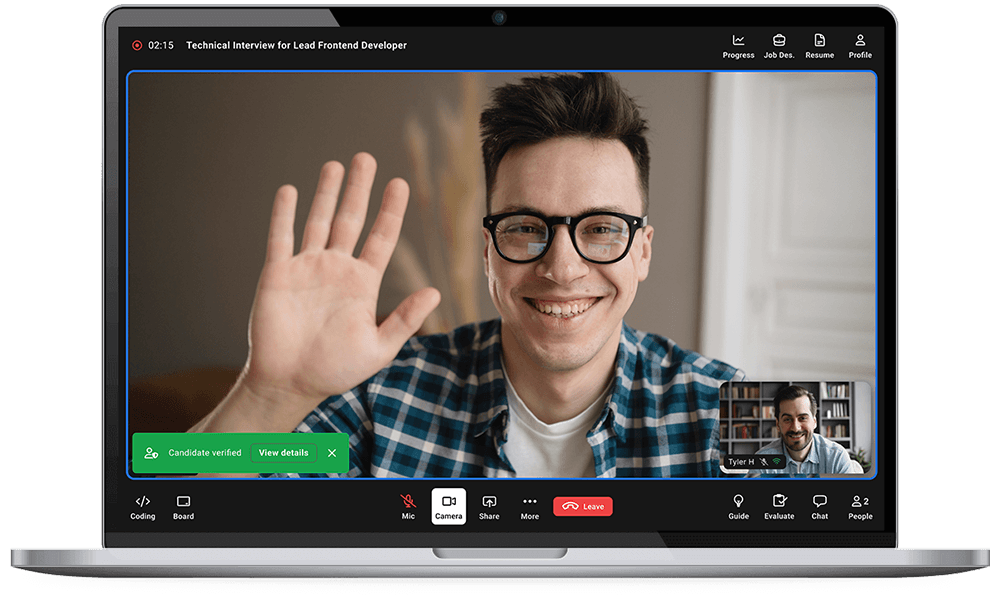Open the interview Guide
The height and width of the screenshot is (595, 1000).
point(739,507)
